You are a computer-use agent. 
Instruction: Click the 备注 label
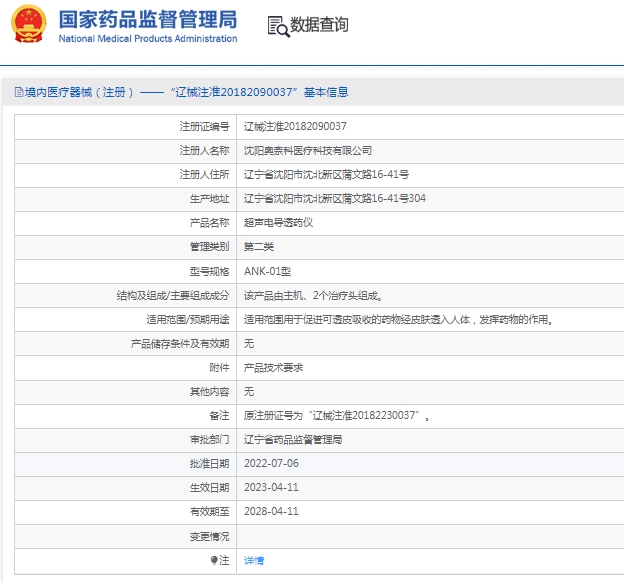pyautogui.click(x=219, y=415)
